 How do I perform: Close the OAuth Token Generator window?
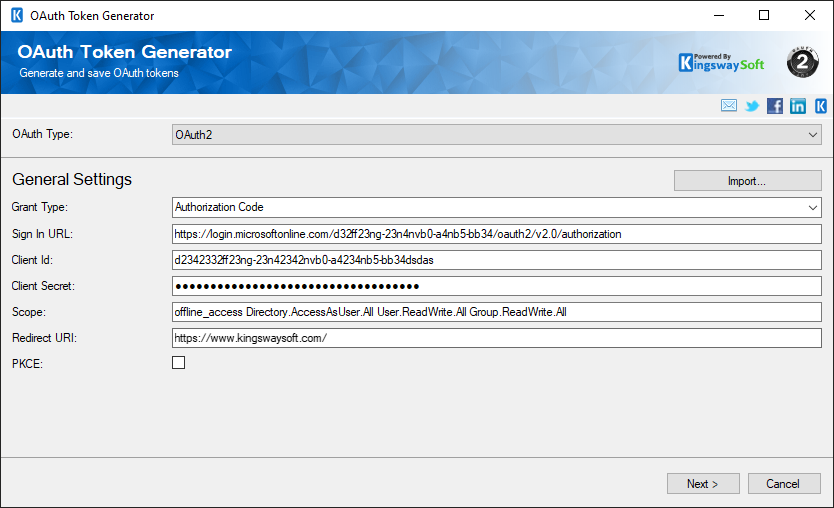(x=810, y=15)
